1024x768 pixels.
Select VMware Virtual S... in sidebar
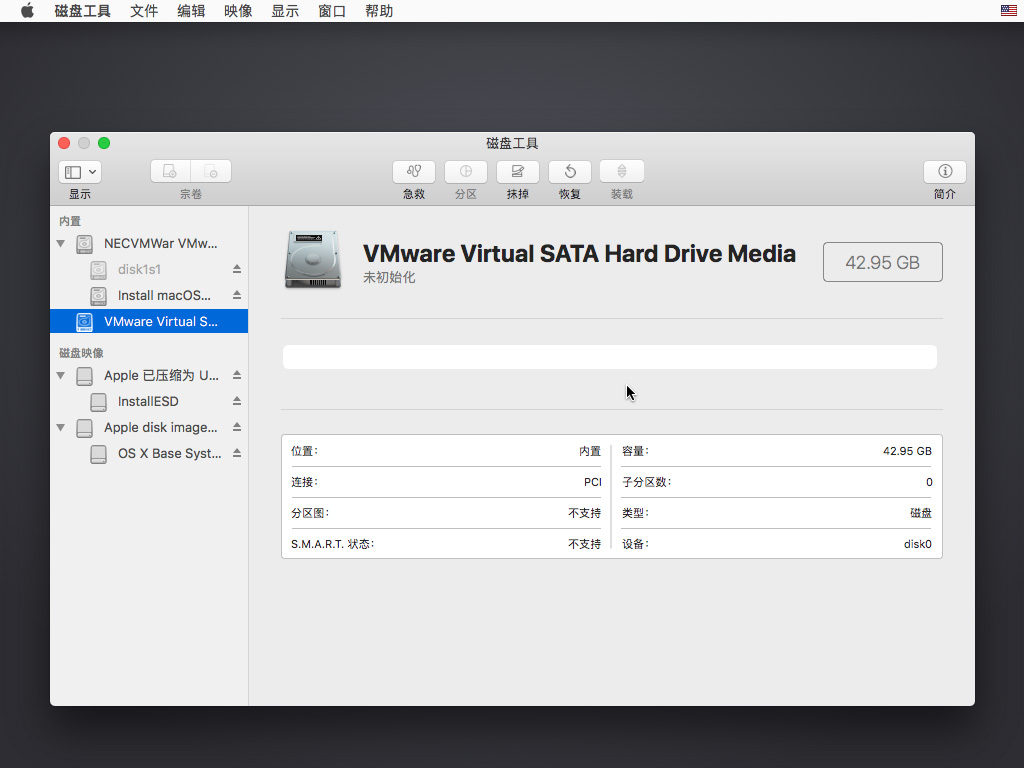coord(149,321)
